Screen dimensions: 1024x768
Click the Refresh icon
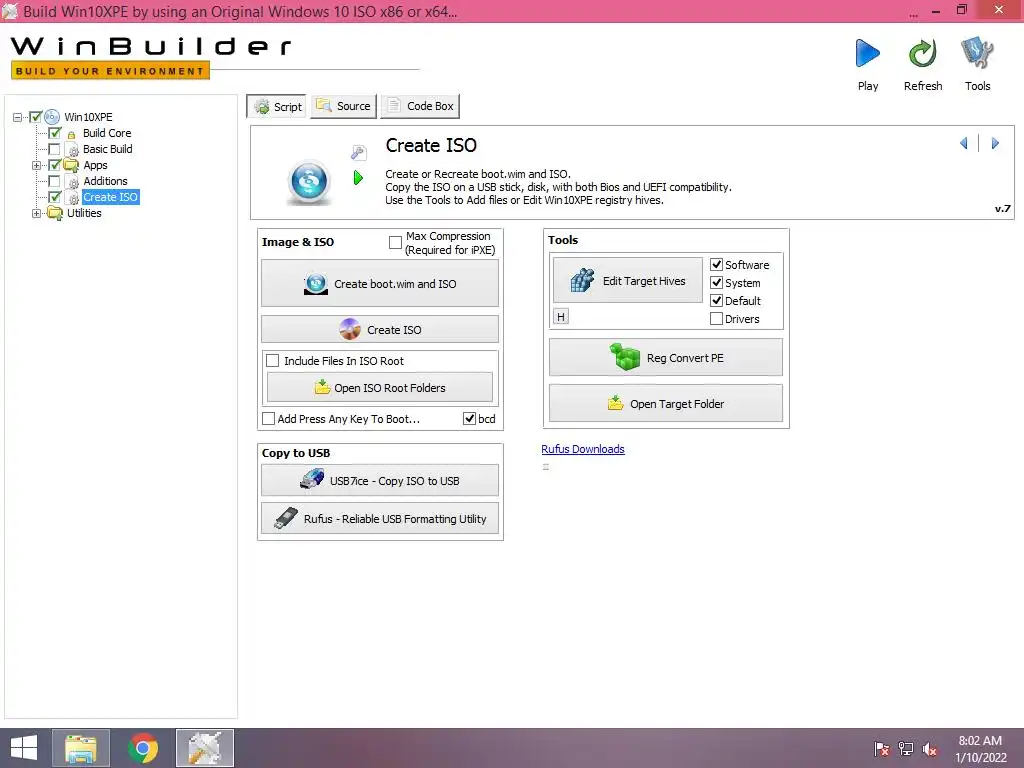(923, 53)
